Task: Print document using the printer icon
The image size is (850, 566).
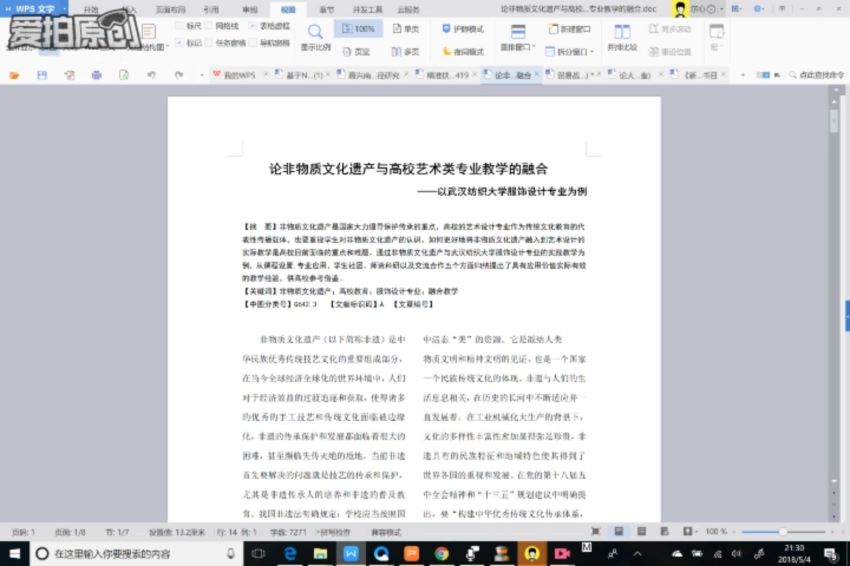Action: [96, 75]
